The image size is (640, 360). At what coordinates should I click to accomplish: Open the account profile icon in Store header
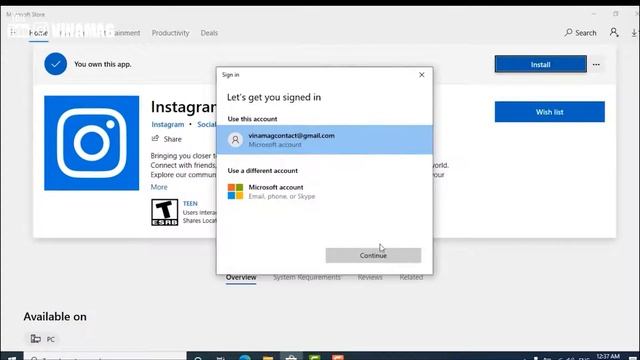click(x=614, y=32)
